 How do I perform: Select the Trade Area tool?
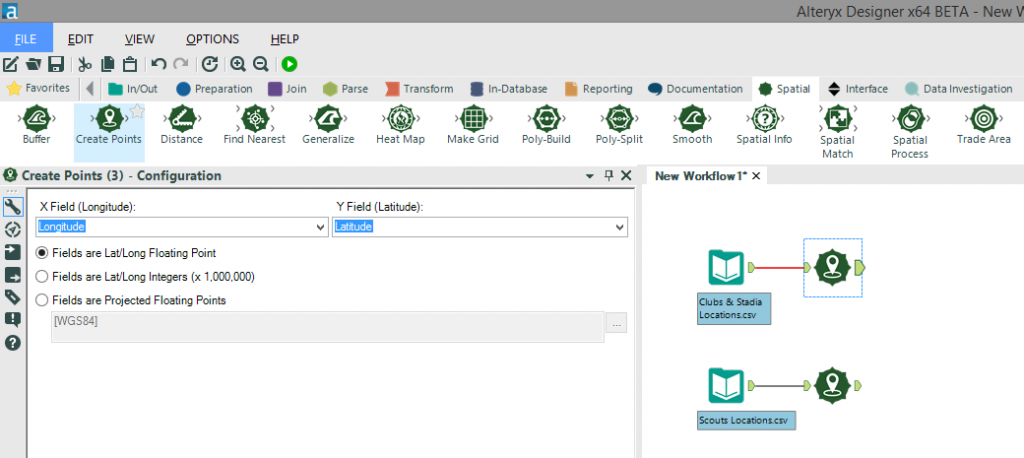[x=984, y=125]
